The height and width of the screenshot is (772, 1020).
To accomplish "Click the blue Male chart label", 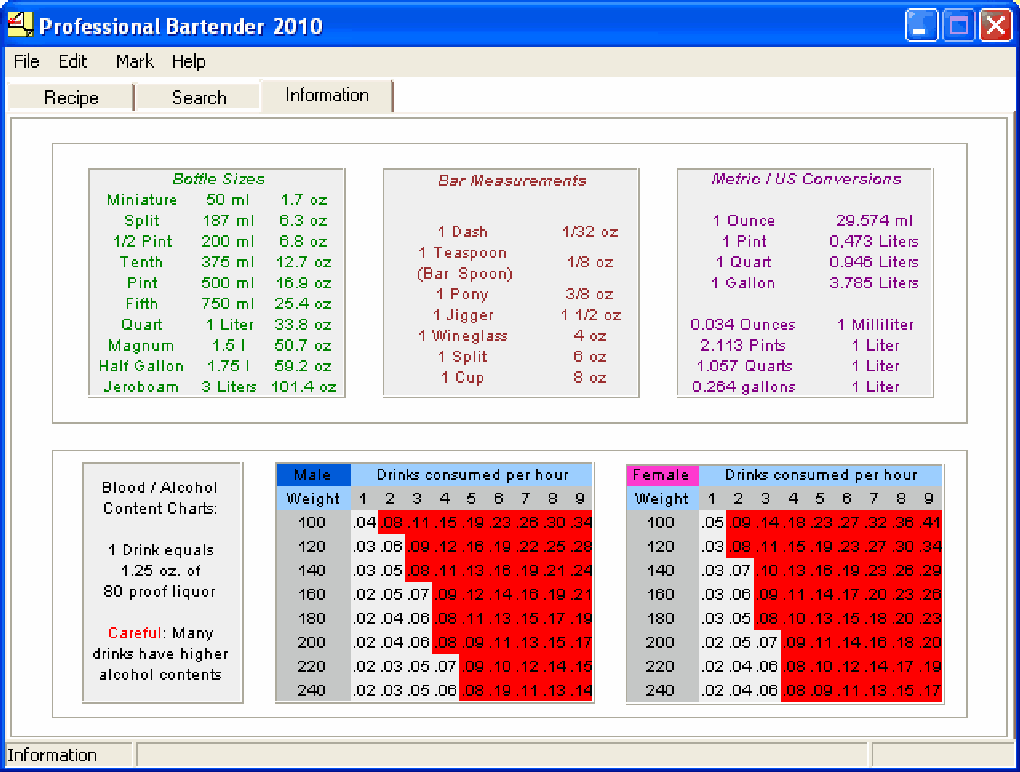I will (x=313, y=475).
